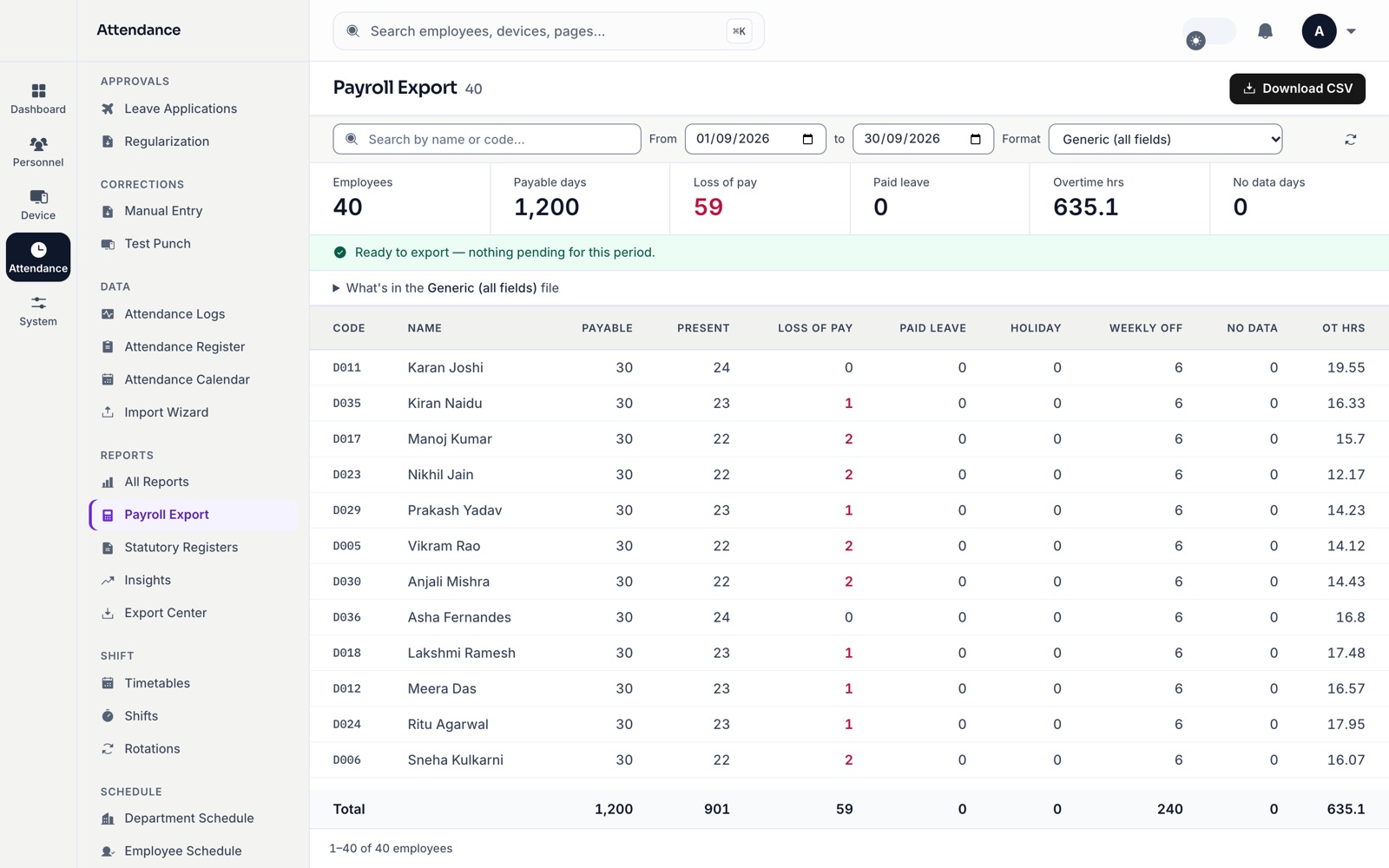The image size is (1389, 868).
Task: Sort by the Payable column header
Action: [607, 328]
